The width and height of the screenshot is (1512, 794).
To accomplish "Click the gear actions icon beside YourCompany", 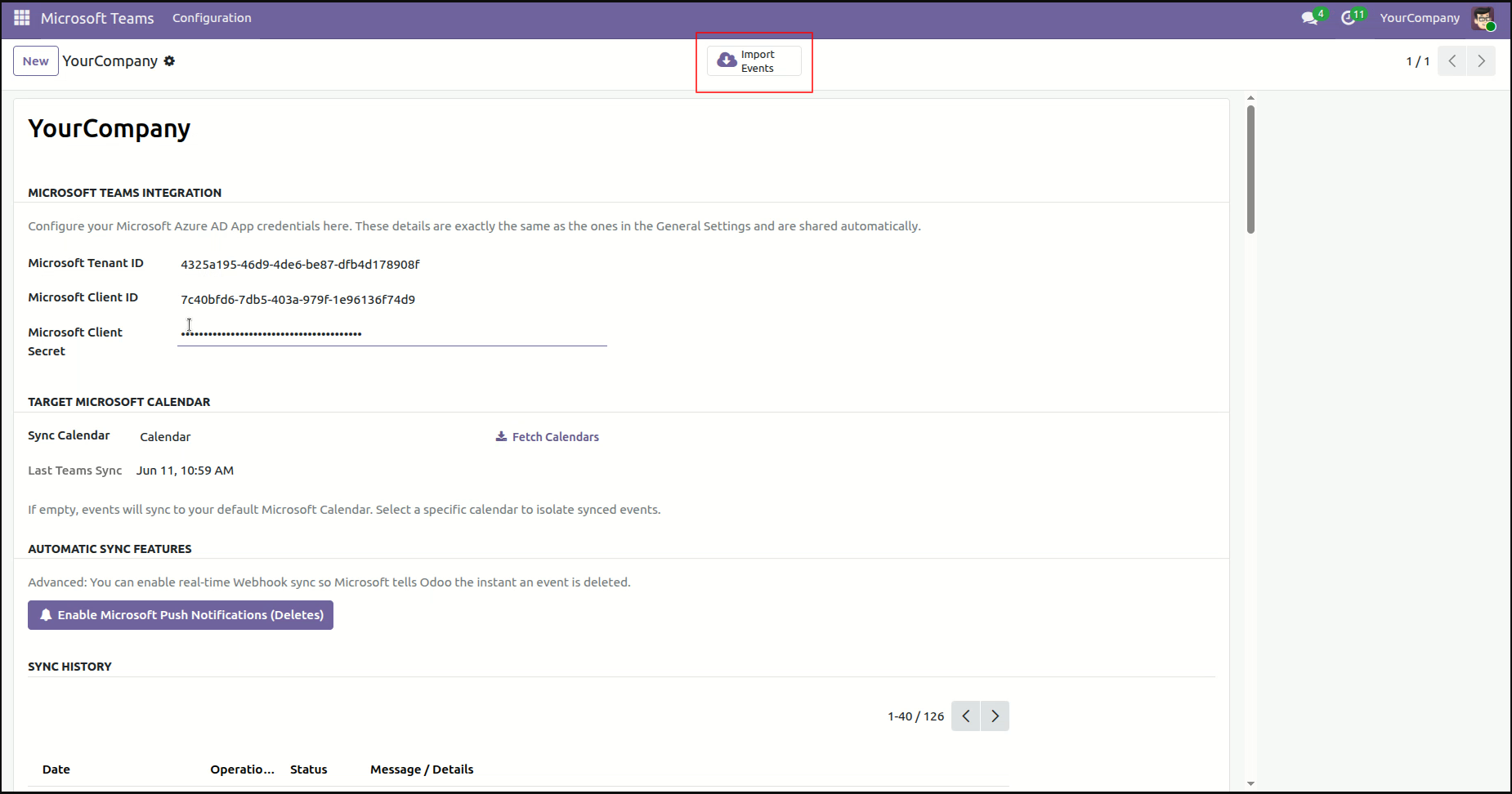I will (x=169, y=61).
